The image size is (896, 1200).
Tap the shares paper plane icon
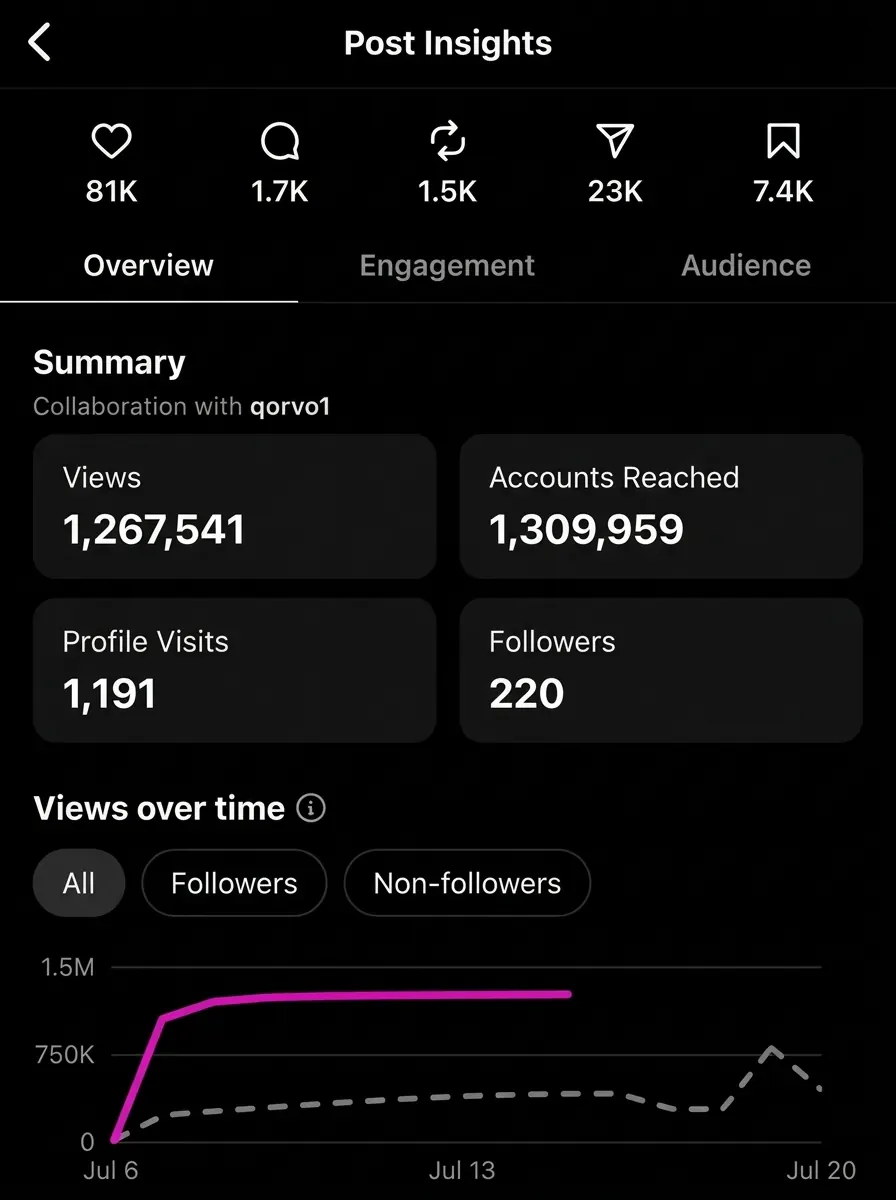pyautogui.click(x=615, y=144)
